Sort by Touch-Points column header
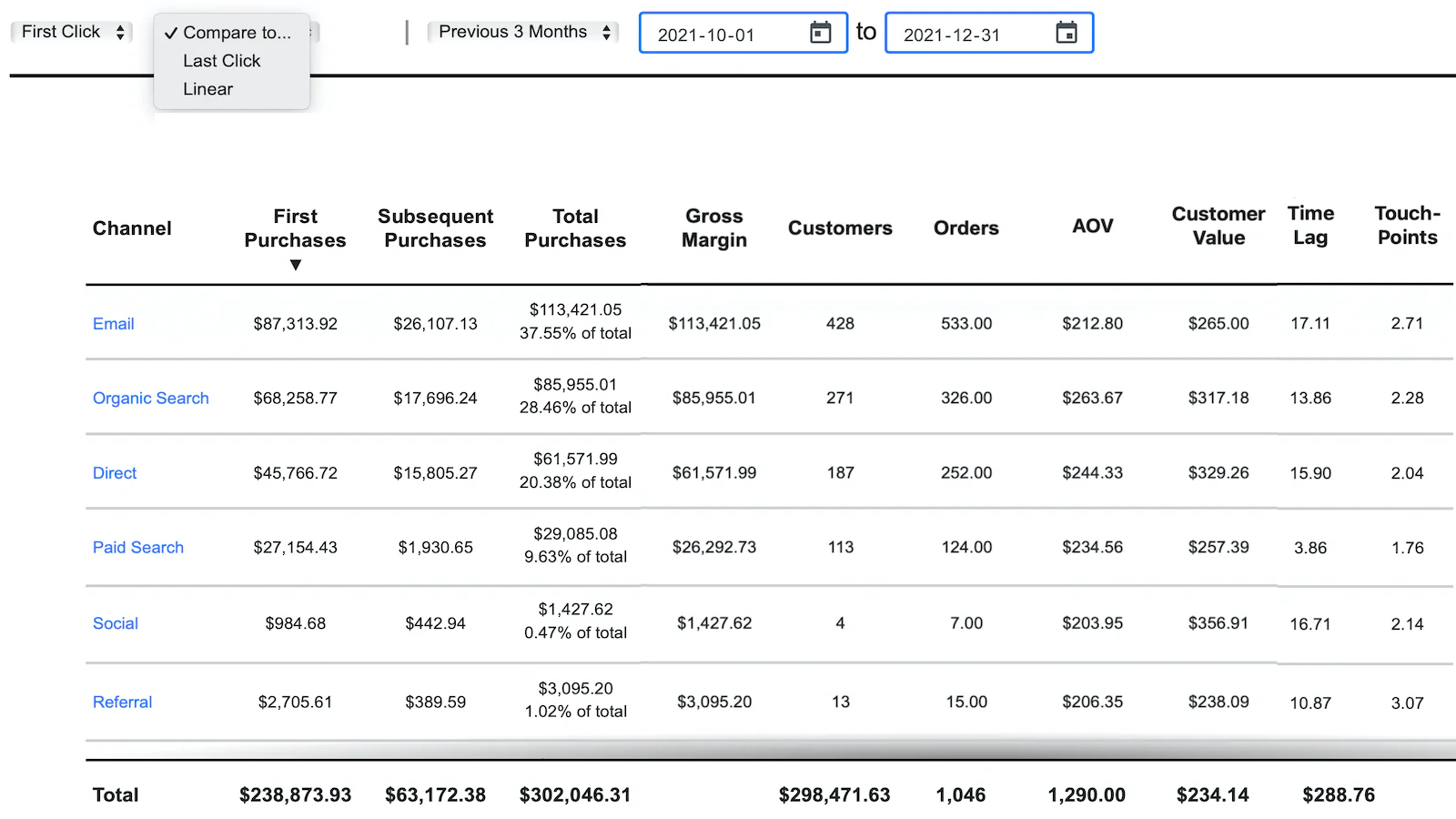1456x819 pixels. (x=1407, y=226)
